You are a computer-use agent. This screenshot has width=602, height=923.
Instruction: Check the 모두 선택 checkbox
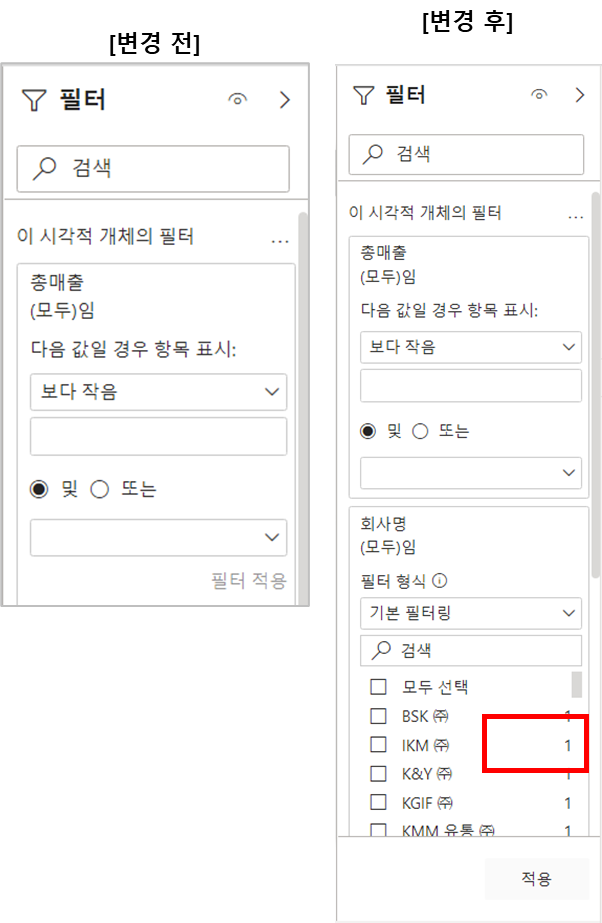[378, 686]
